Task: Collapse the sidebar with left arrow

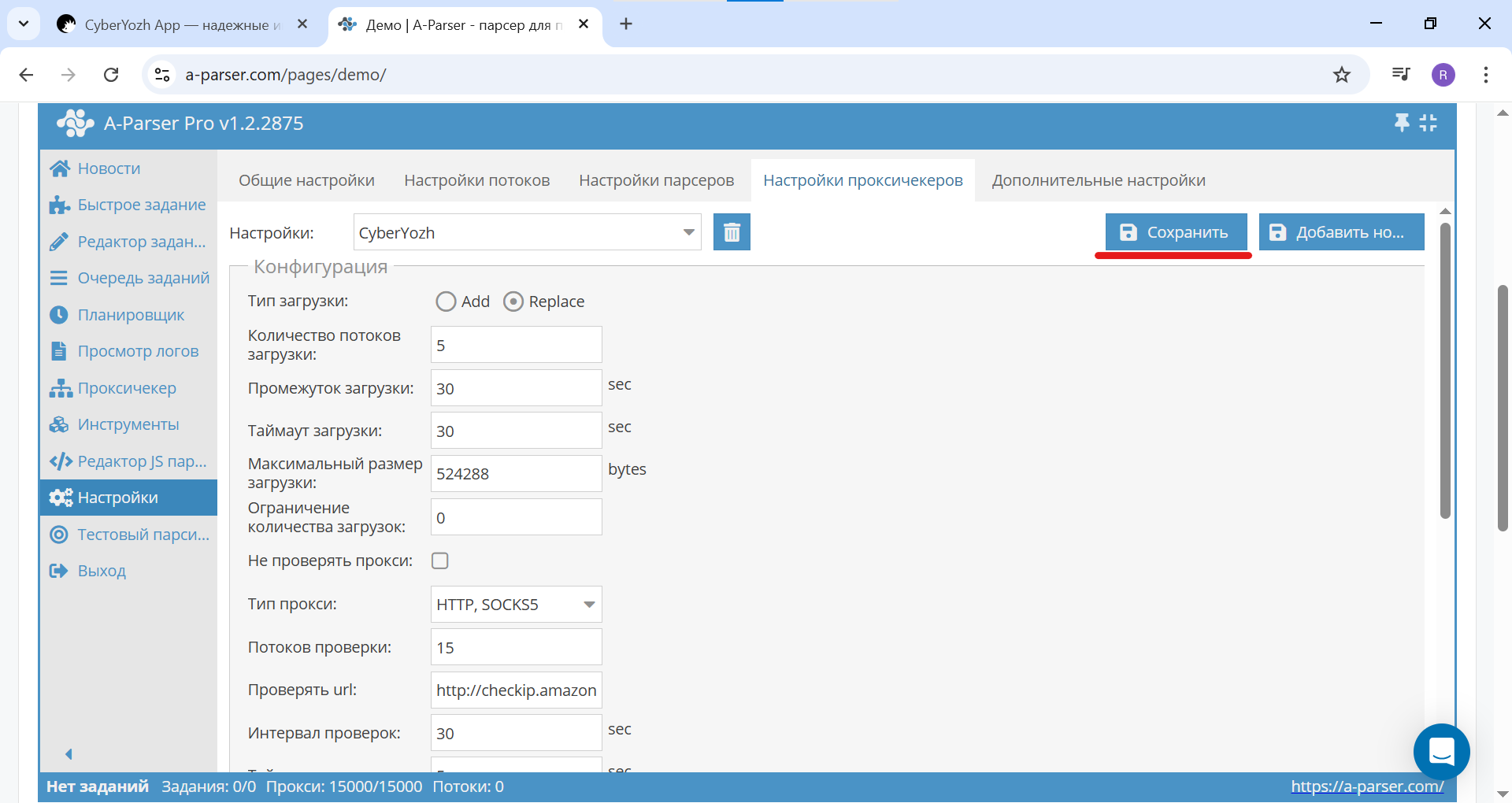Action: tap(69, 754)
